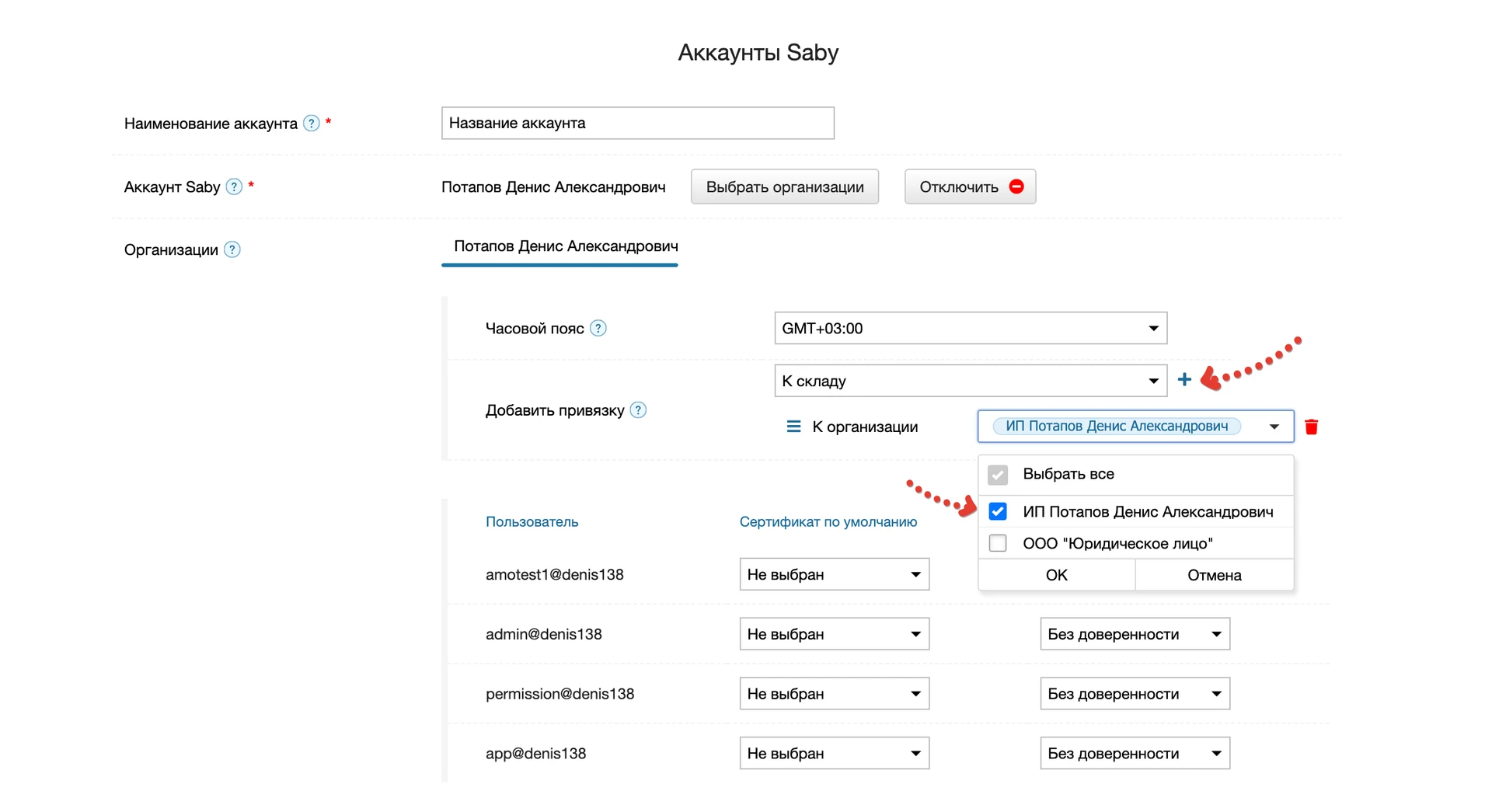Select the Потапов Денис Александрович organization tab
The image size is (1492, 812).
[566, 246]
